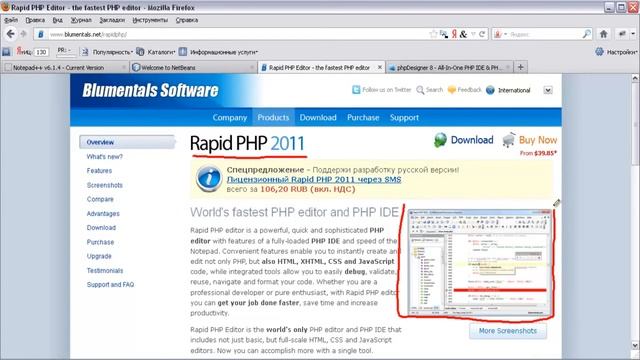
Task: Expand the International language dropdown arrow
Action: pos(548,90)
